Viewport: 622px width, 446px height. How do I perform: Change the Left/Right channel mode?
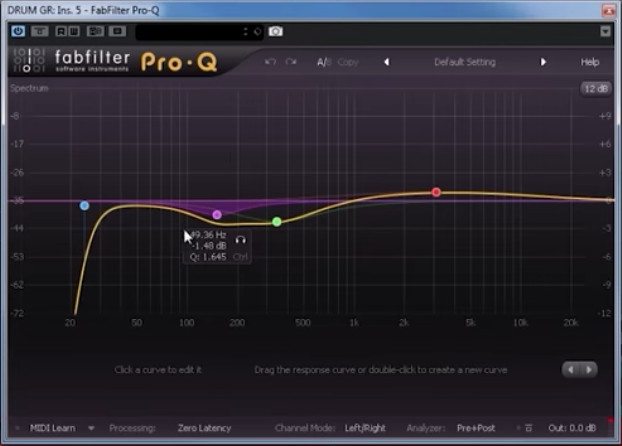pos(365,428)
